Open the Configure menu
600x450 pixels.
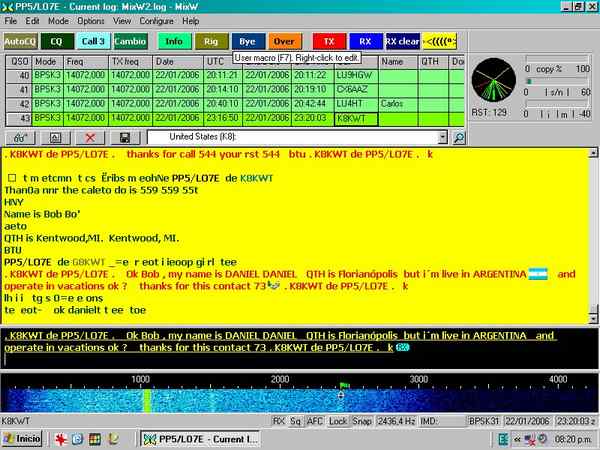pyautogui.click(x=156, y=21)
